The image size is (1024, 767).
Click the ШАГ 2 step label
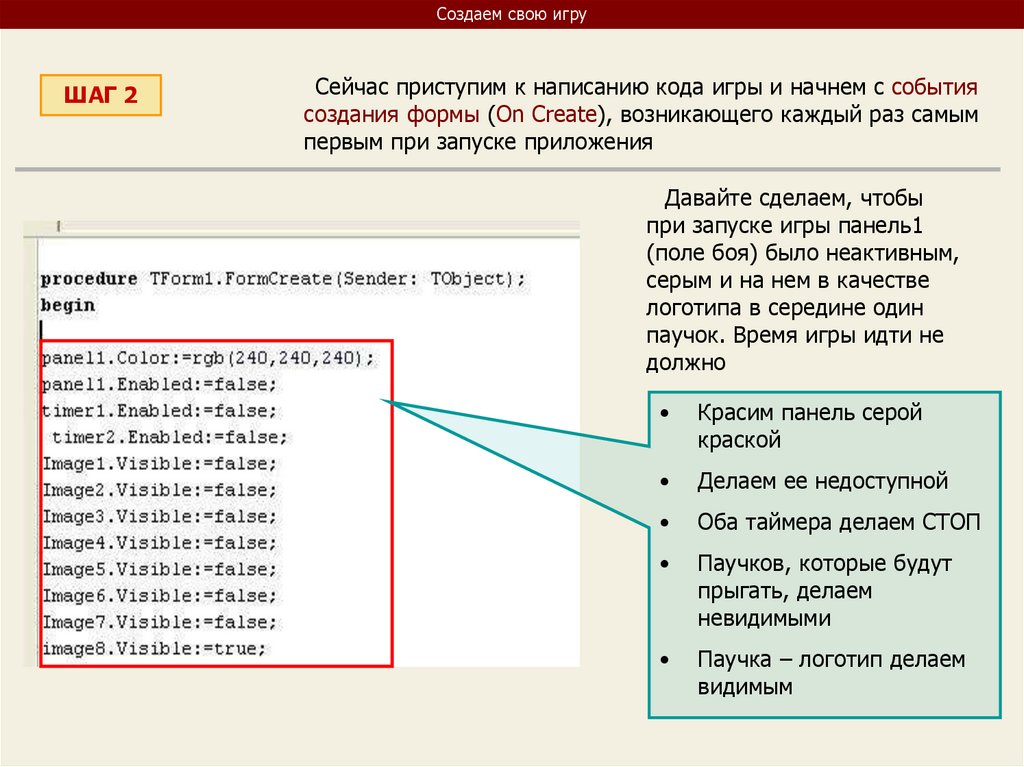(101, 95)
